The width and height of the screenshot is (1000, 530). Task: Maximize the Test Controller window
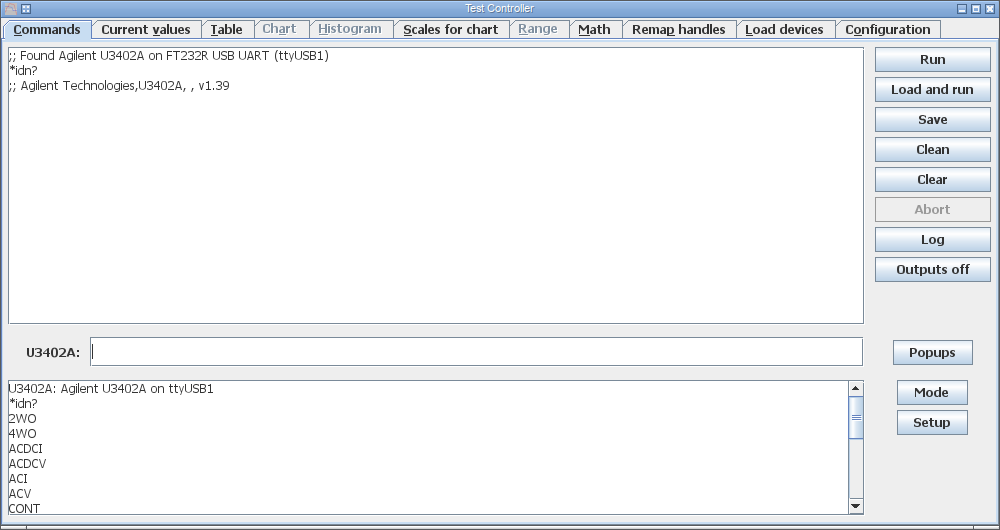click(x=976, y=9)
